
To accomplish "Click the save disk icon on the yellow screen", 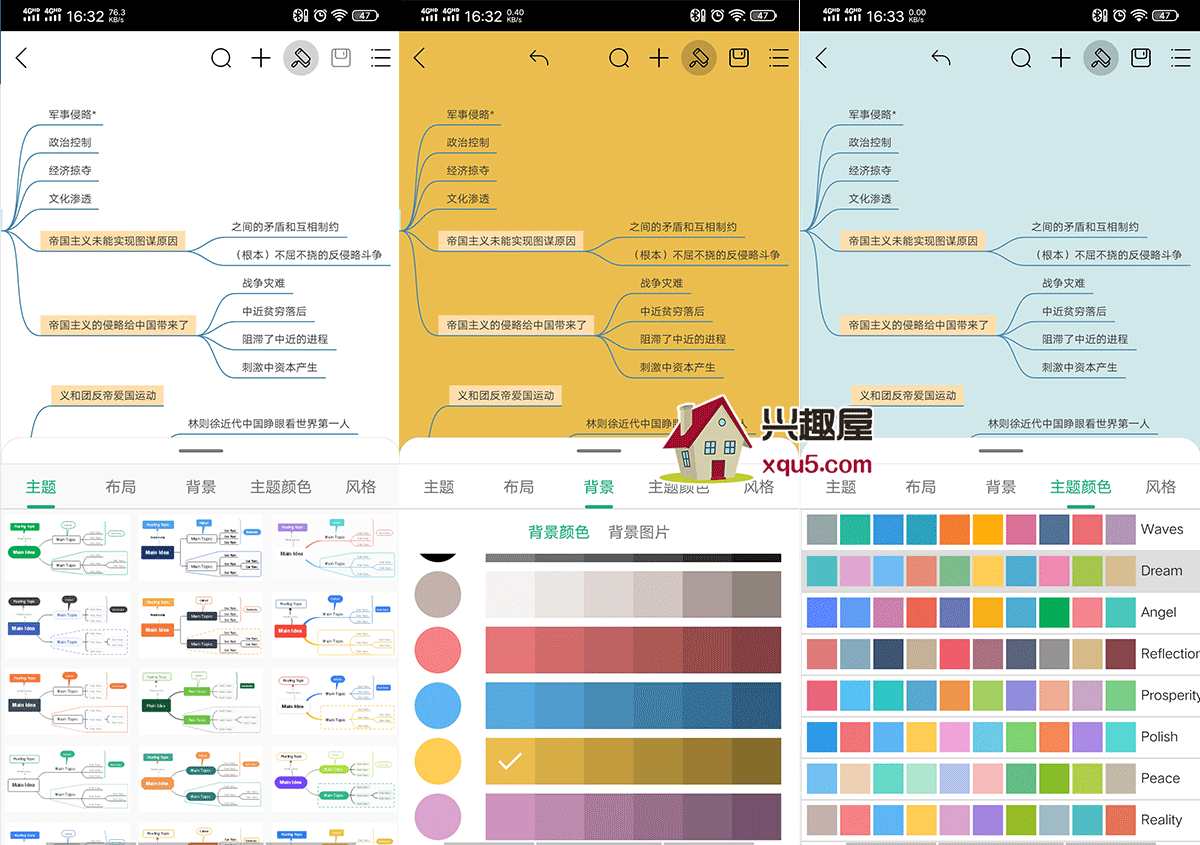I will [x=739, y=58].
